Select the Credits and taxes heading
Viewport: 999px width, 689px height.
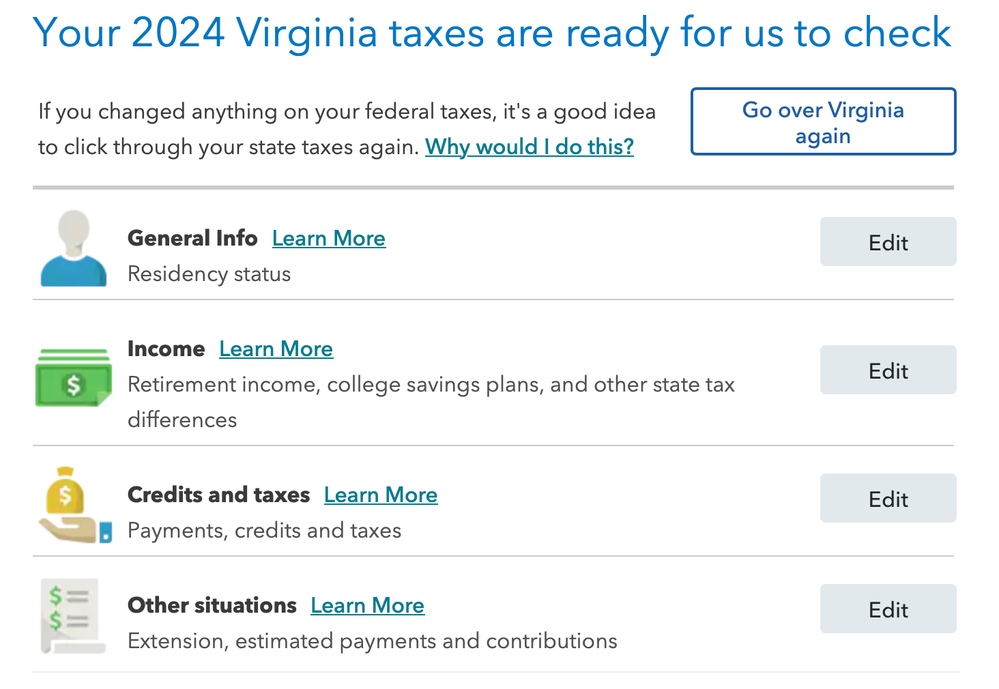(219, 495)
